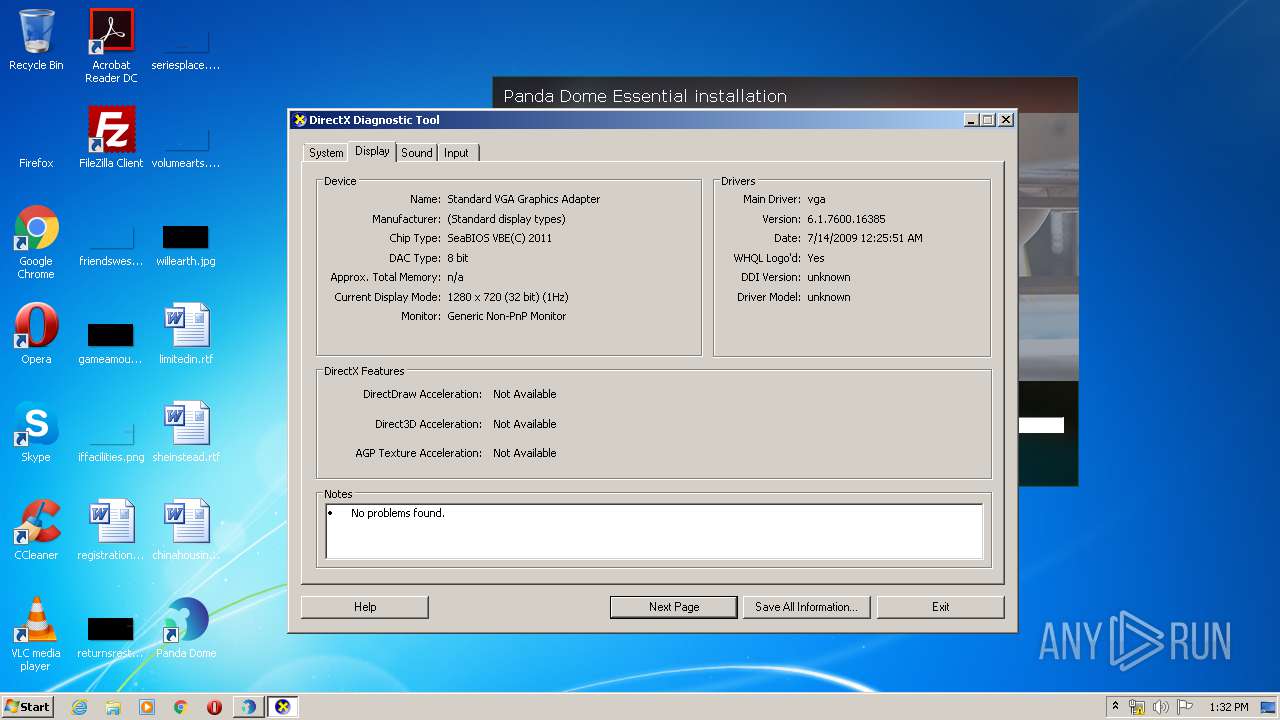Select the seriesplace file icon
The width and height of the screenshot is (1280, 720).
186,50
